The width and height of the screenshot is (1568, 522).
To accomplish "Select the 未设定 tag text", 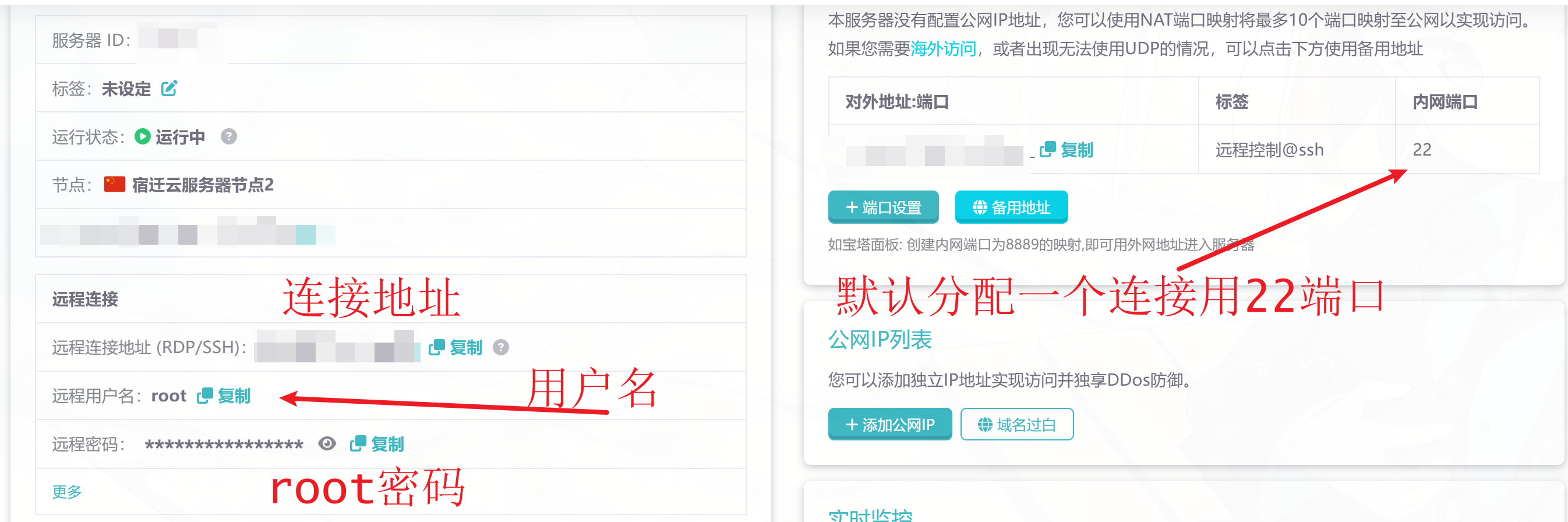I will coord(126,89).
